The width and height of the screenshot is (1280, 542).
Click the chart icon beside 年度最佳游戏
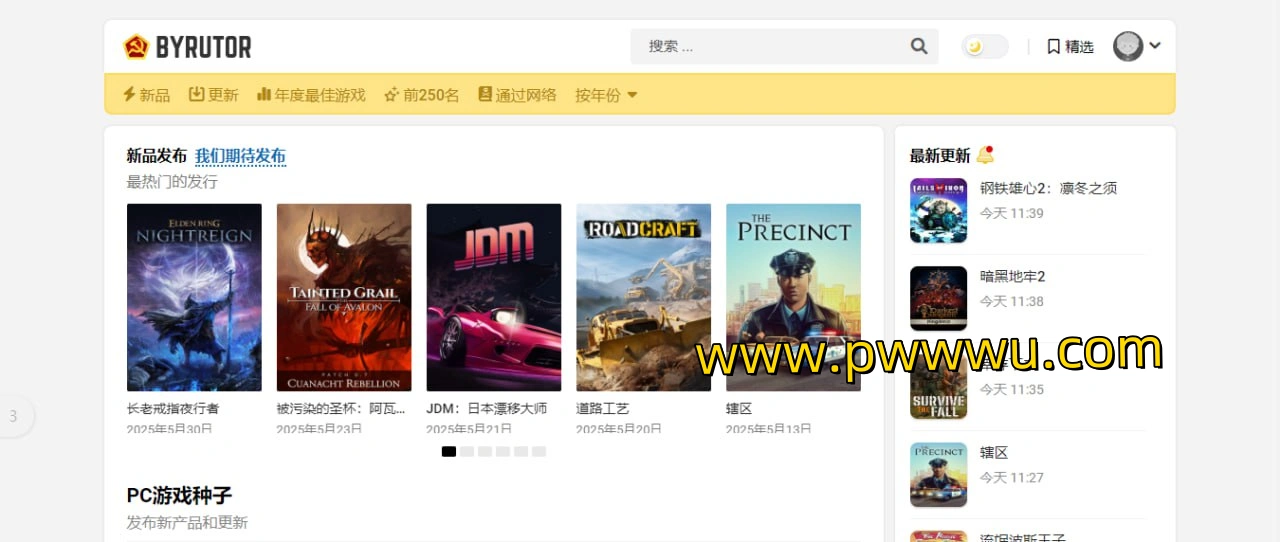(x=264, y=94)
